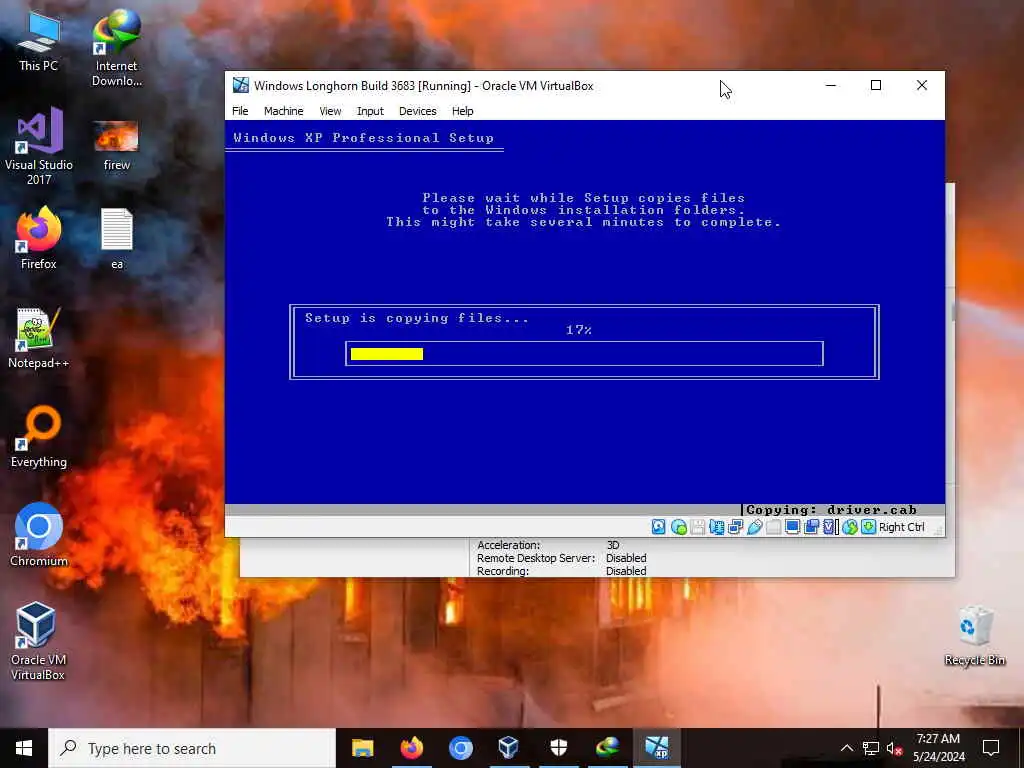Screen dimensions: 1024x768
Task: Maximize the VirtualBox VM window
Action: coord(876,86)
